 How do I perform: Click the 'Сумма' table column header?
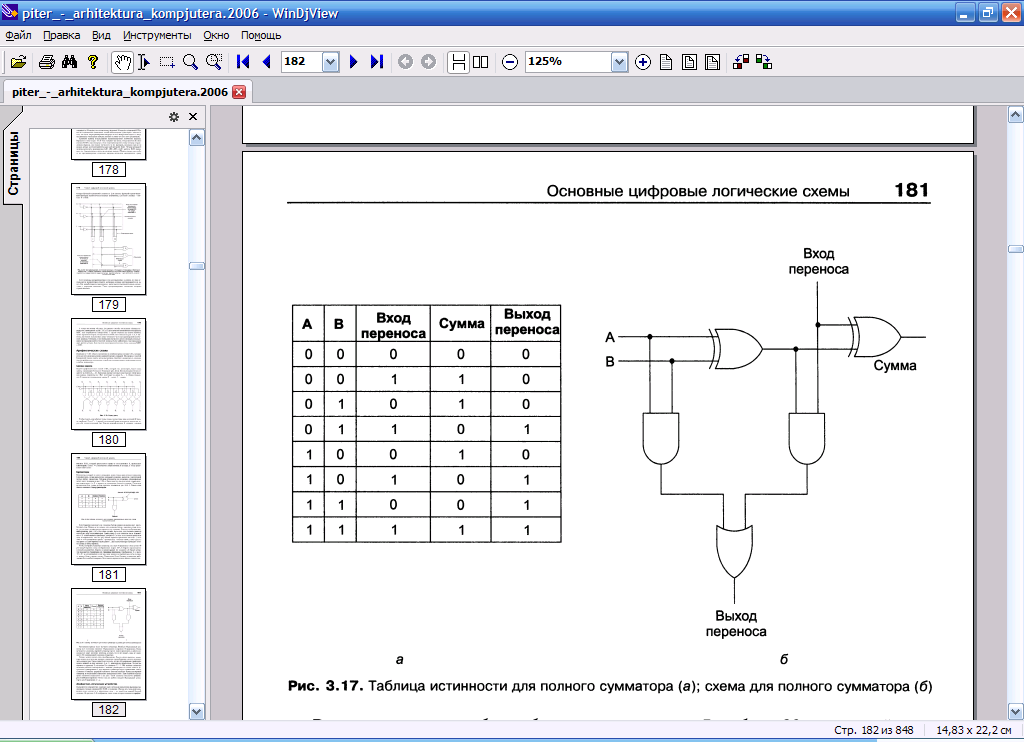461,324
